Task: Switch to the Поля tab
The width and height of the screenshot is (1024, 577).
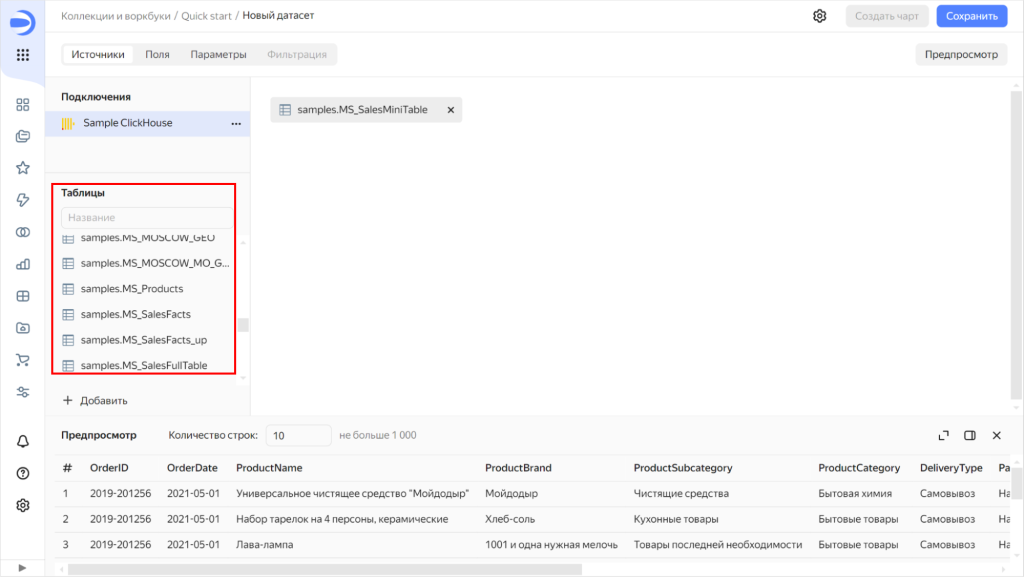Action: point(157,54)
